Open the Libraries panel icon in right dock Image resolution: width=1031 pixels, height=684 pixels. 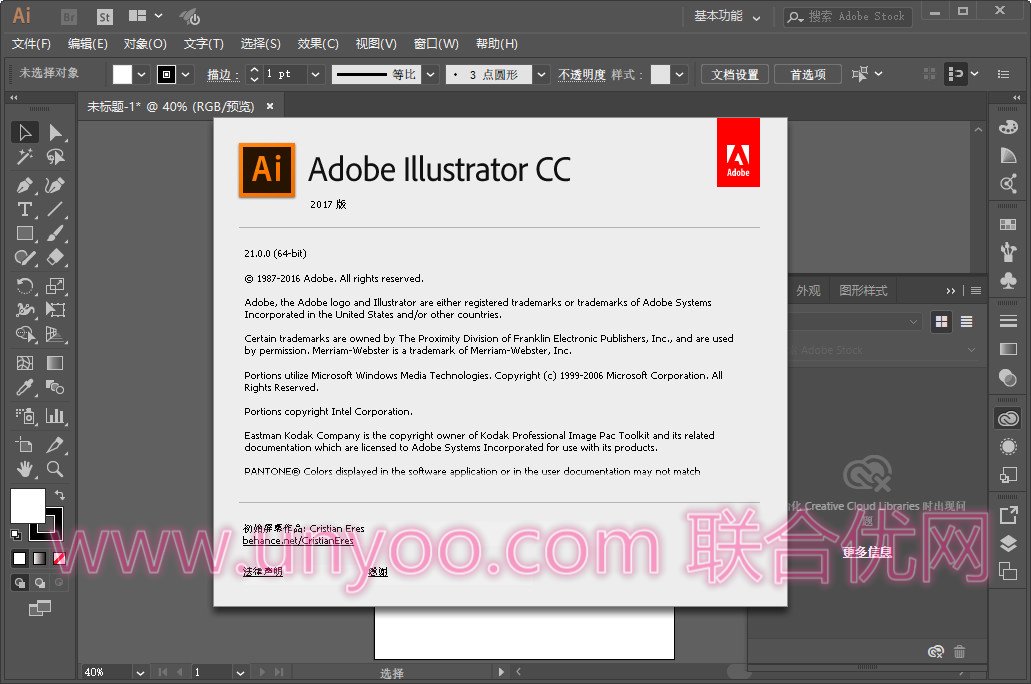[1008, 418]
